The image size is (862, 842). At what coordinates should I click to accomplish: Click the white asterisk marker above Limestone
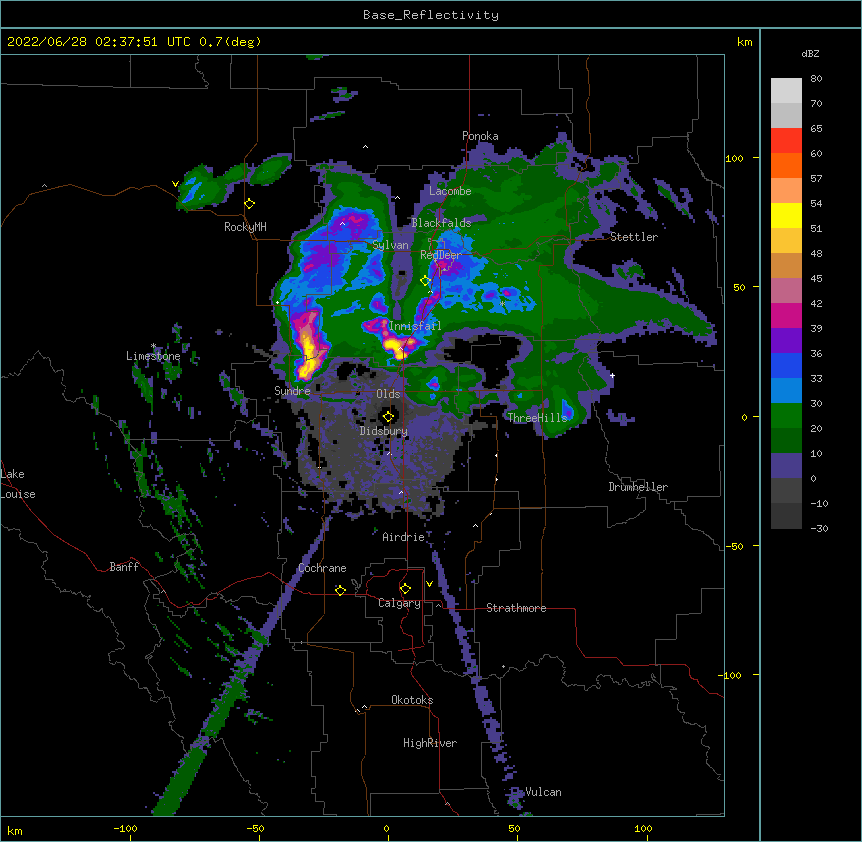click(153, 346)
